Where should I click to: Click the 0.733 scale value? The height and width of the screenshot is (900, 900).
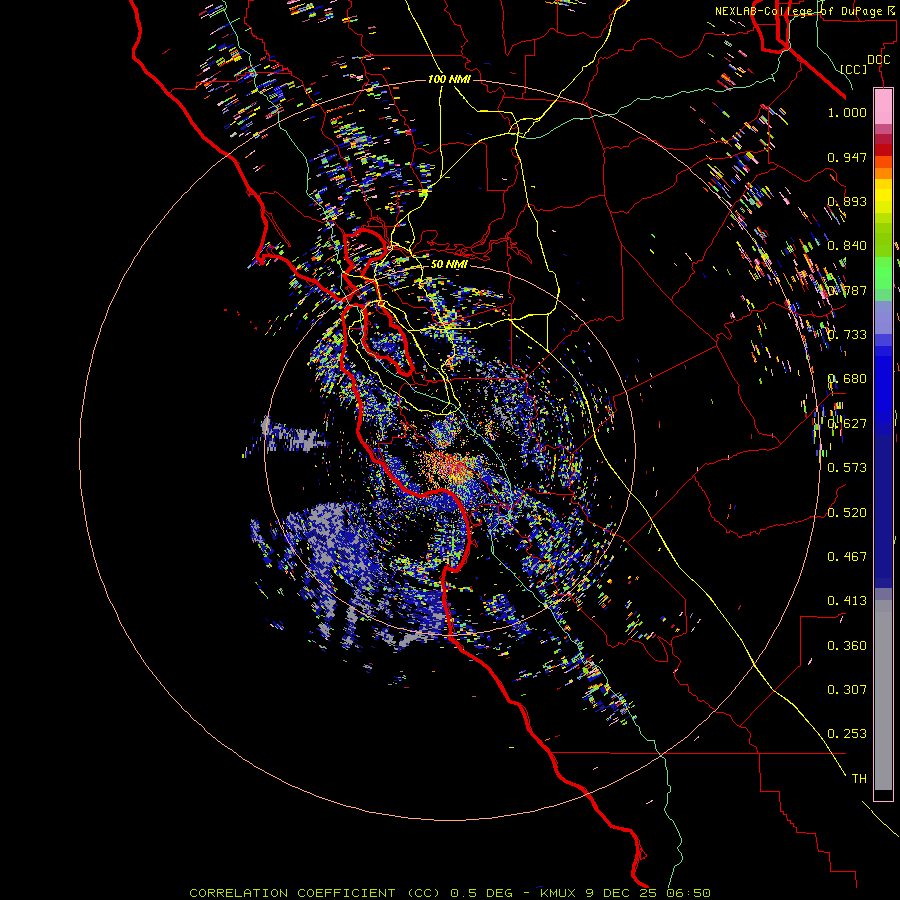tap(847, 335)
